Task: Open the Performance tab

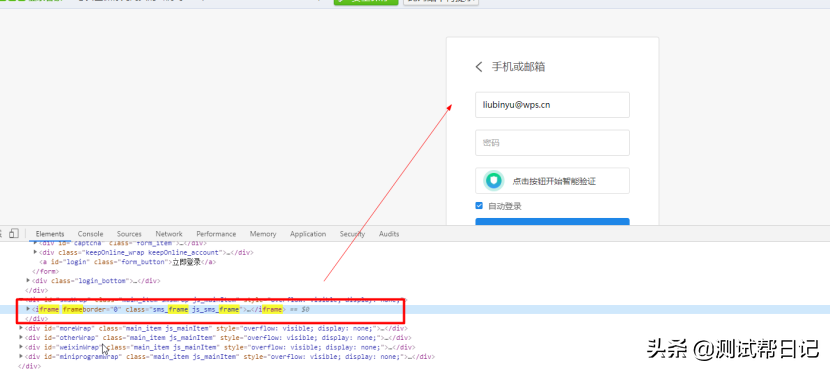Action: (216, 234)
